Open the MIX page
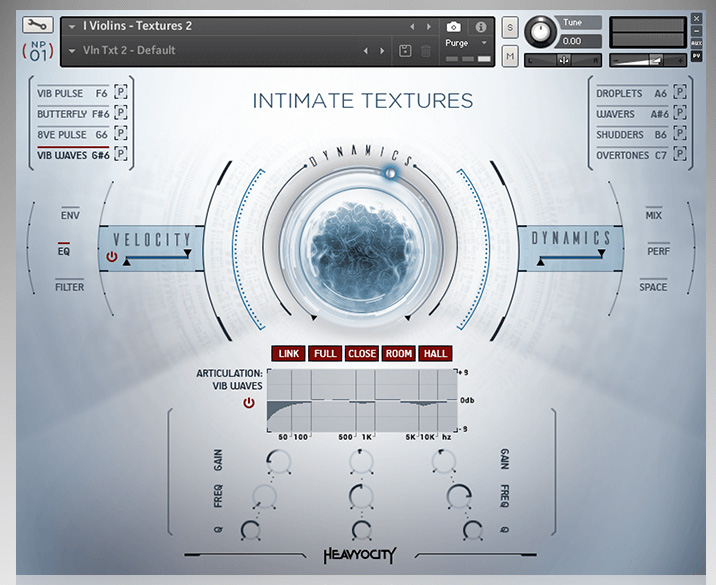The image size is (716, 585). pos(653,215)
